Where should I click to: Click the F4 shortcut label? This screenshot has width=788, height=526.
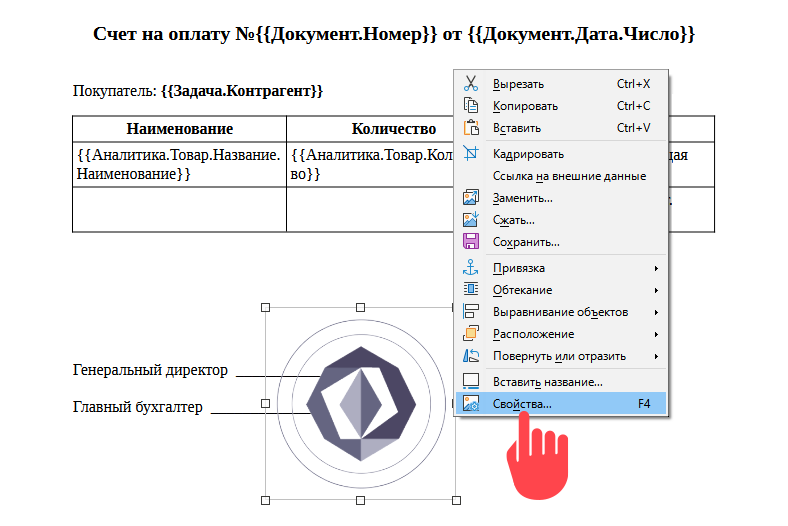click(x=644, y=404)
